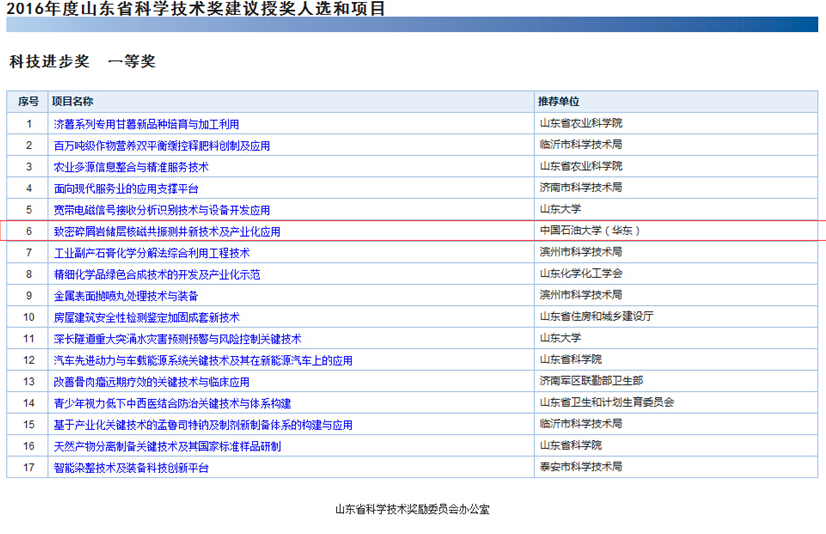Open the 精细化学品绿色合成技术的开发及产业化示范 link
The width and height of the screenshot is (826, 534).
pyautogui.click(x=157, y=274)
